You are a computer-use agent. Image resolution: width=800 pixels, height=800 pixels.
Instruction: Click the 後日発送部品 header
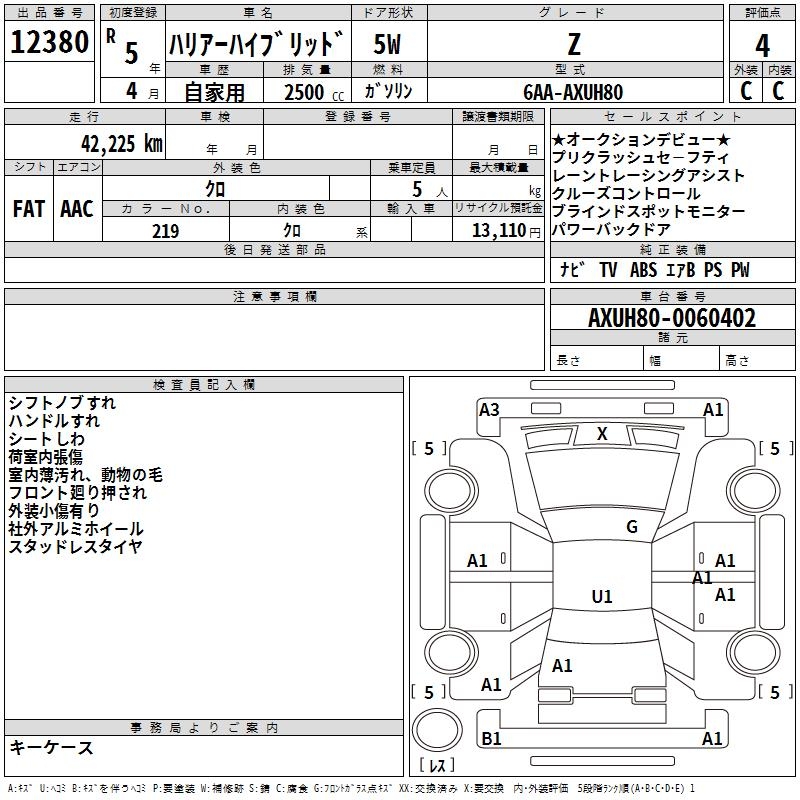click(274, 249)
